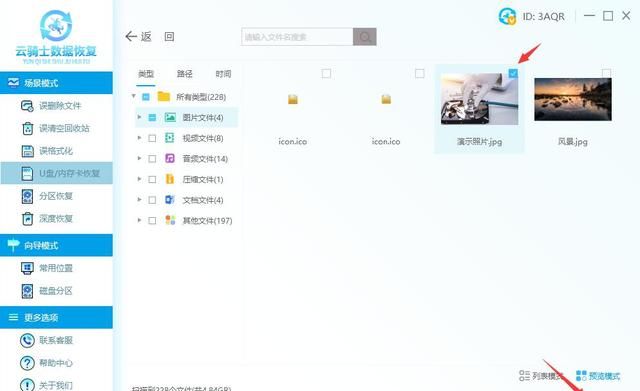The image size is (640, 391).
Task: Check the 文档文件(4) checkbox
Action: pos(152,200)
